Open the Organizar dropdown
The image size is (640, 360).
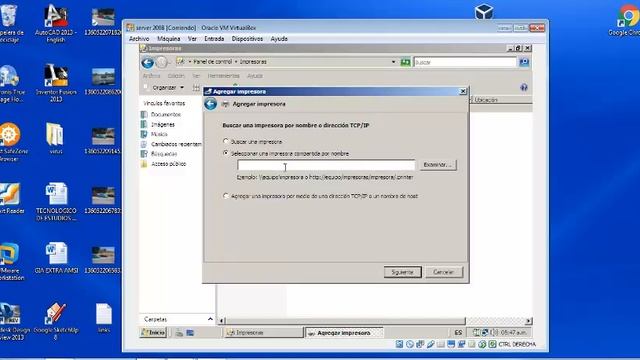click(168, 88)
